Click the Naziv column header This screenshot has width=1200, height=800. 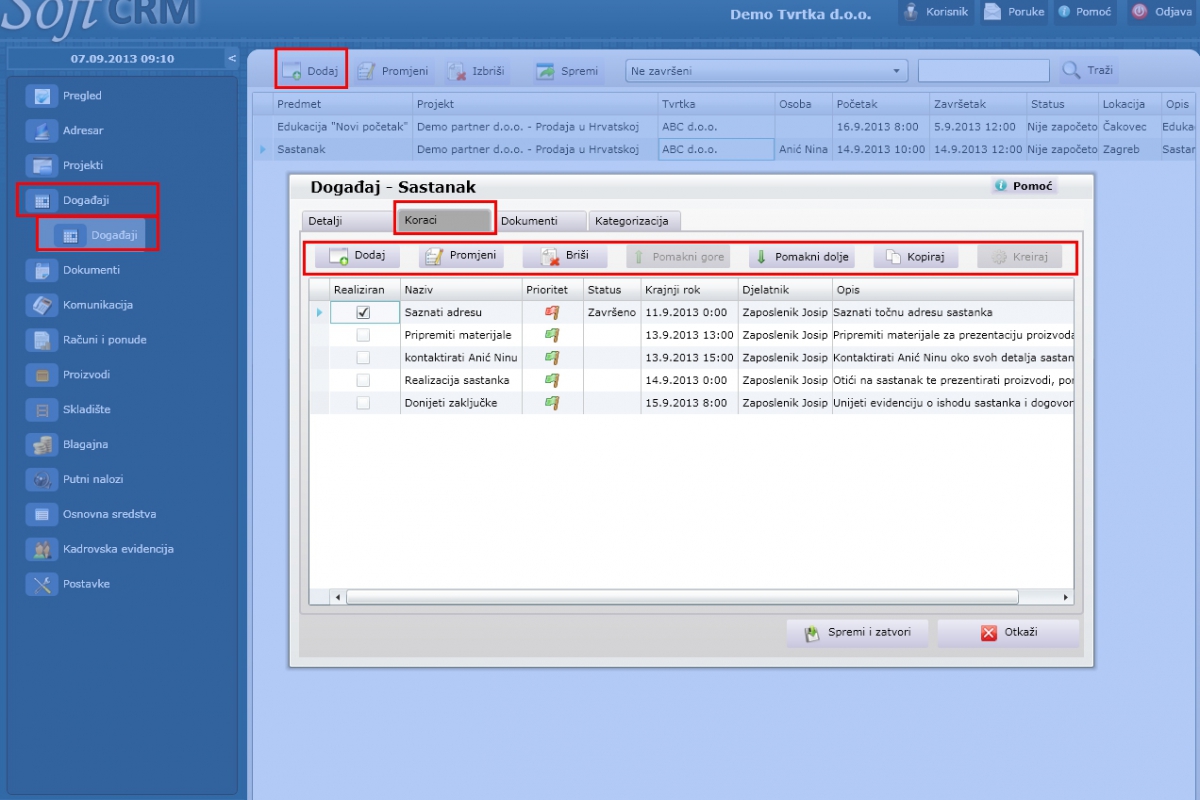[x=461, y=290]
